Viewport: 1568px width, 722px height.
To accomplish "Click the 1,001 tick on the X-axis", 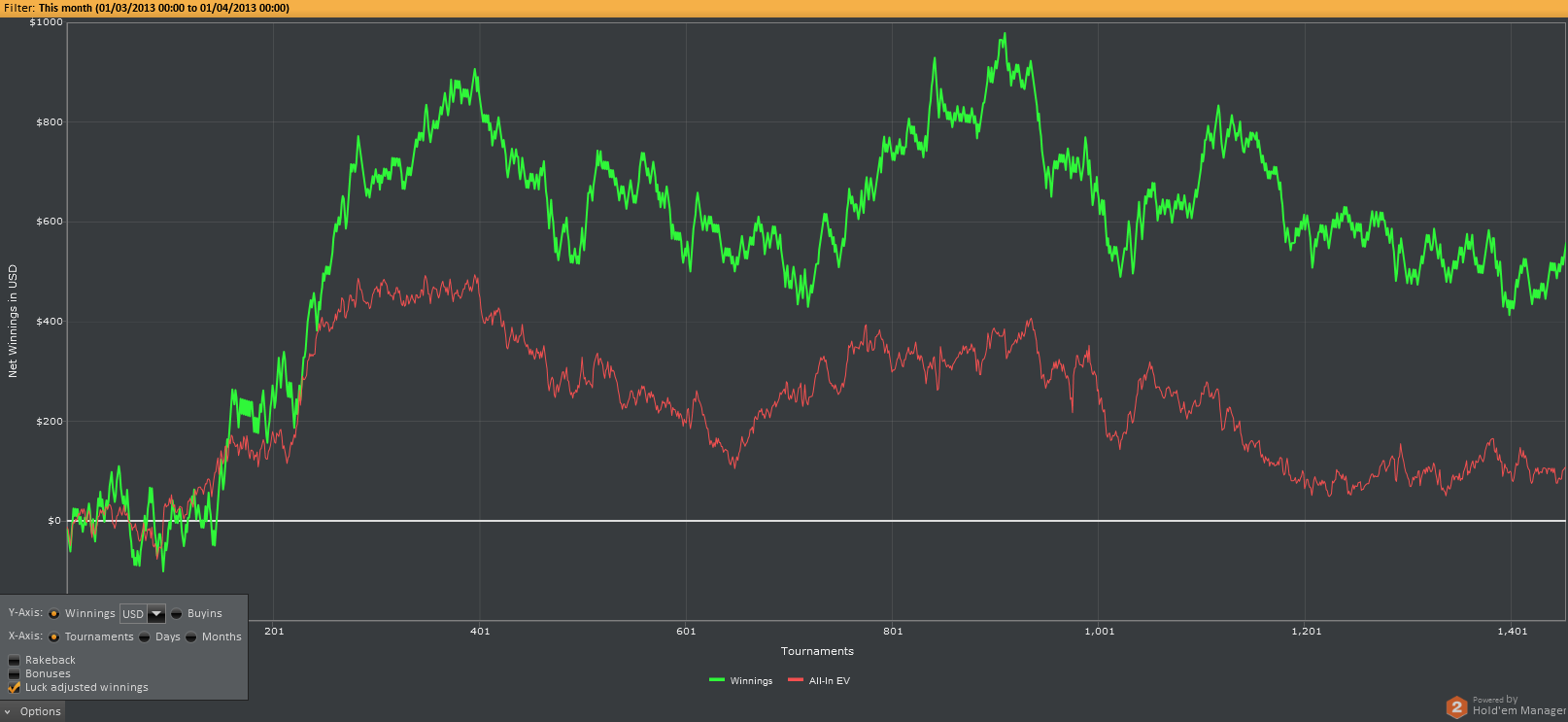I will pyautogui.click(x=1100, y=631).
